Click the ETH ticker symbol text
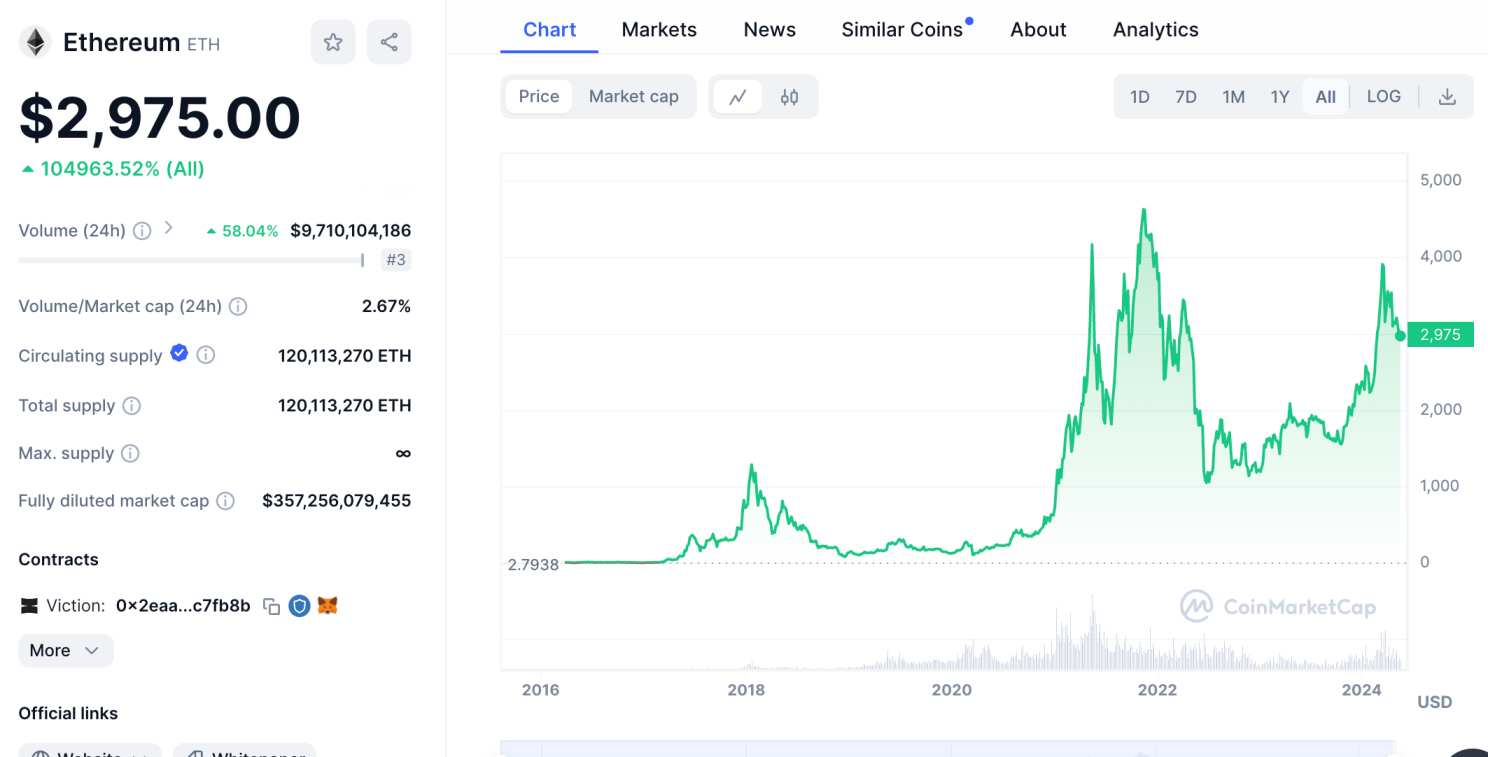 tap(203, 44)
